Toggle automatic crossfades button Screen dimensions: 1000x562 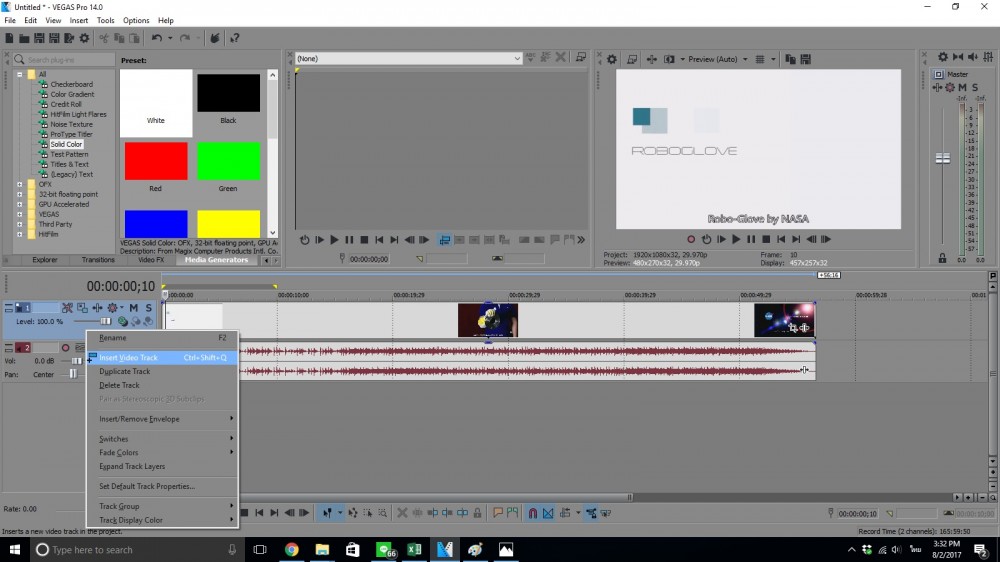click(548, 513)
